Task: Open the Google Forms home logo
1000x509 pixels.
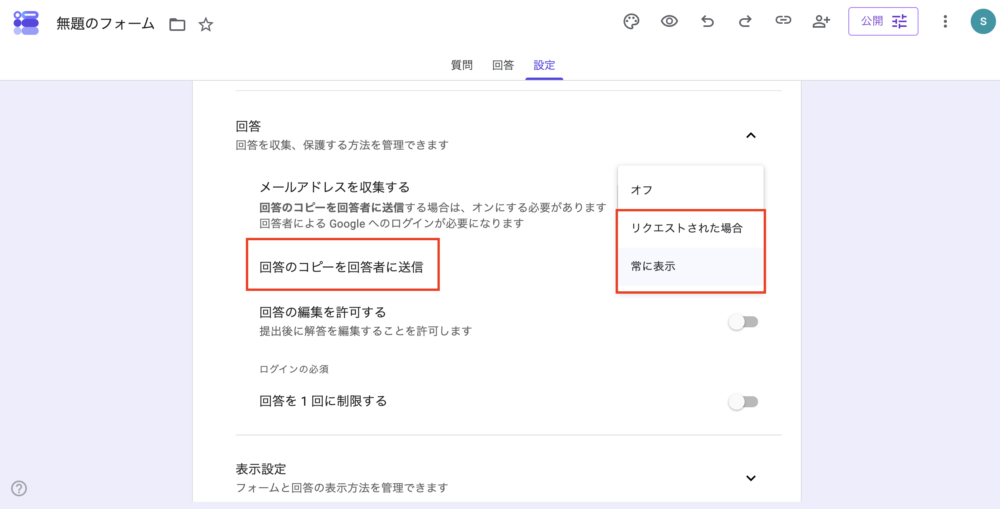Action: point(26,23)
